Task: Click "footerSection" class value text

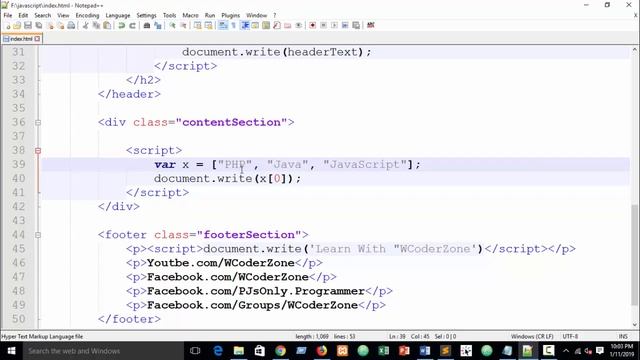Action: (x=249, y=235)
